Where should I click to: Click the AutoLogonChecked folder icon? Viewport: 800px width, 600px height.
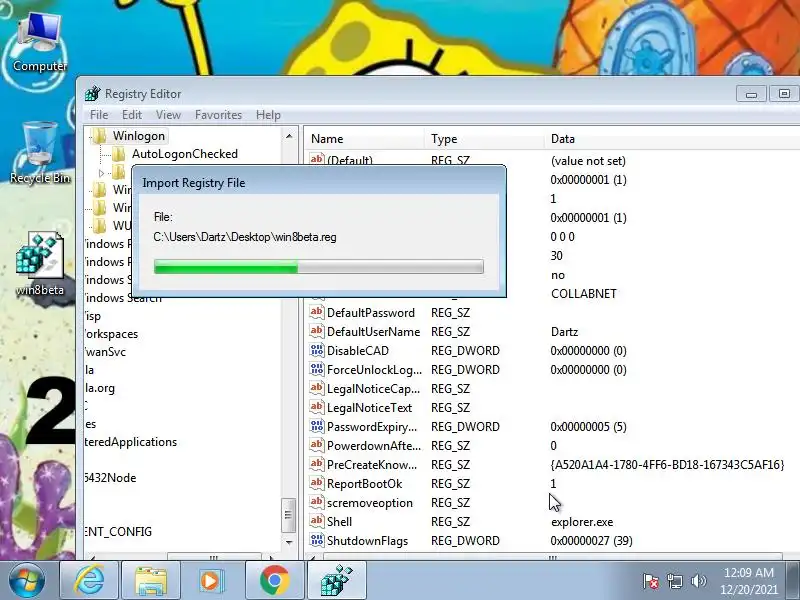click(x=119, y=154)
